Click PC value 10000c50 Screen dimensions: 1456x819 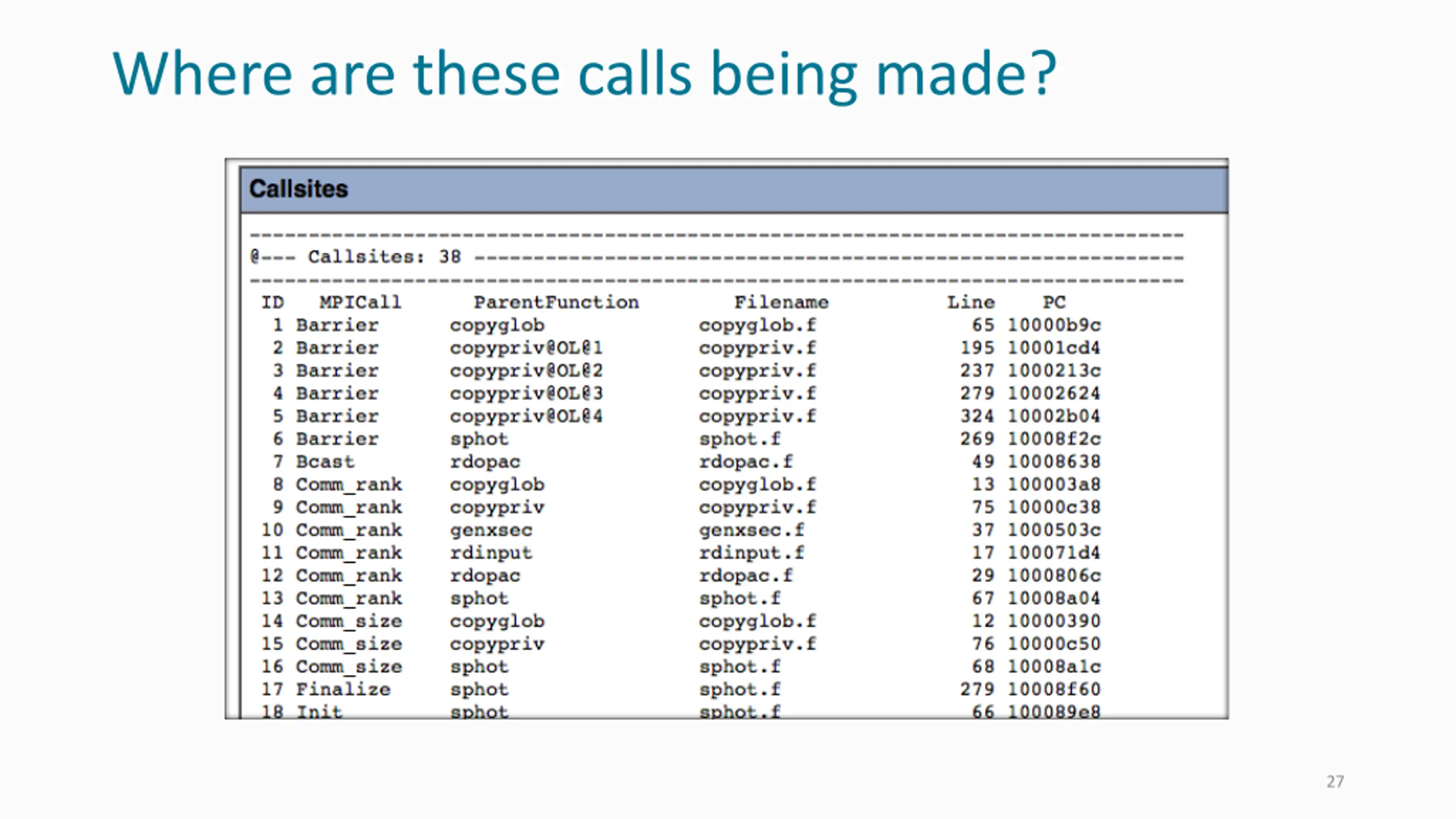(x=1054, y=643)
